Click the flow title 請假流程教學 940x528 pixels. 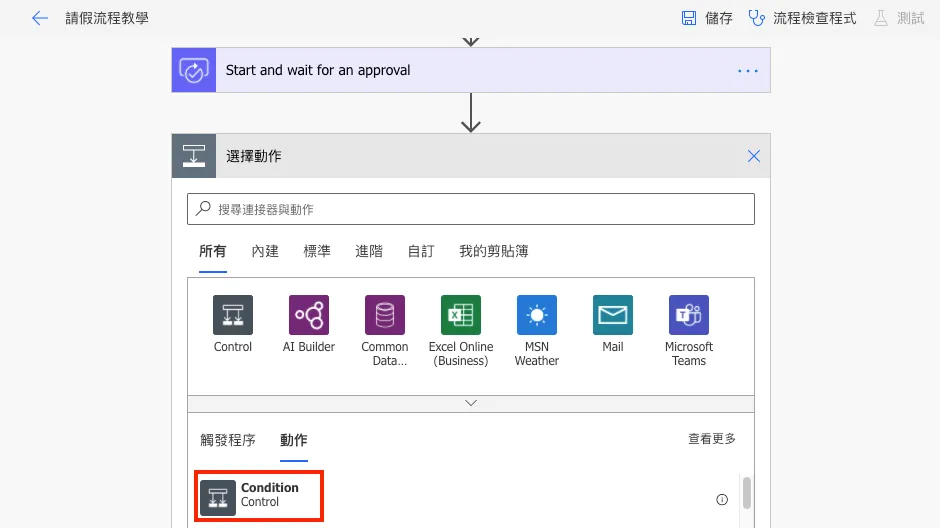(107, 18)
